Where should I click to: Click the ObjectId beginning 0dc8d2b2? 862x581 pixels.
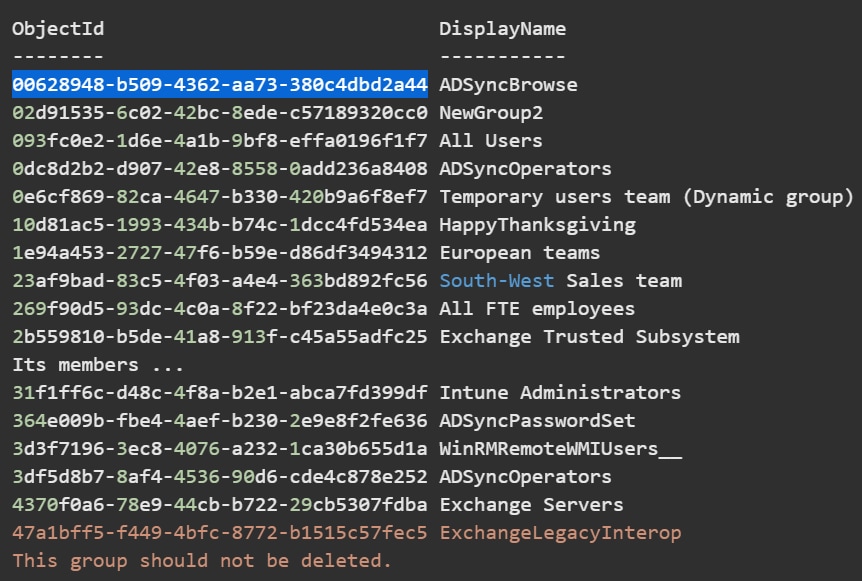[220, 169]
